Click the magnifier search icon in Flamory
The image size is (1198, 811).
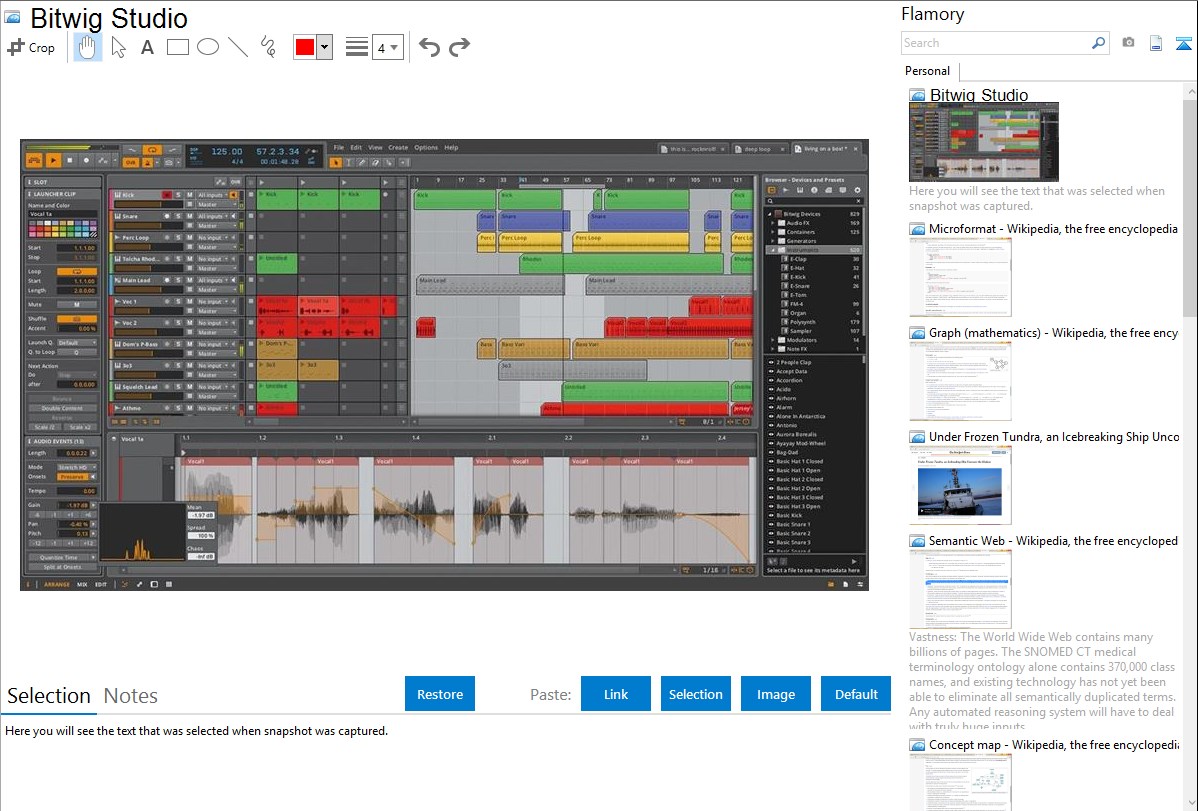tap(1099, 43)
